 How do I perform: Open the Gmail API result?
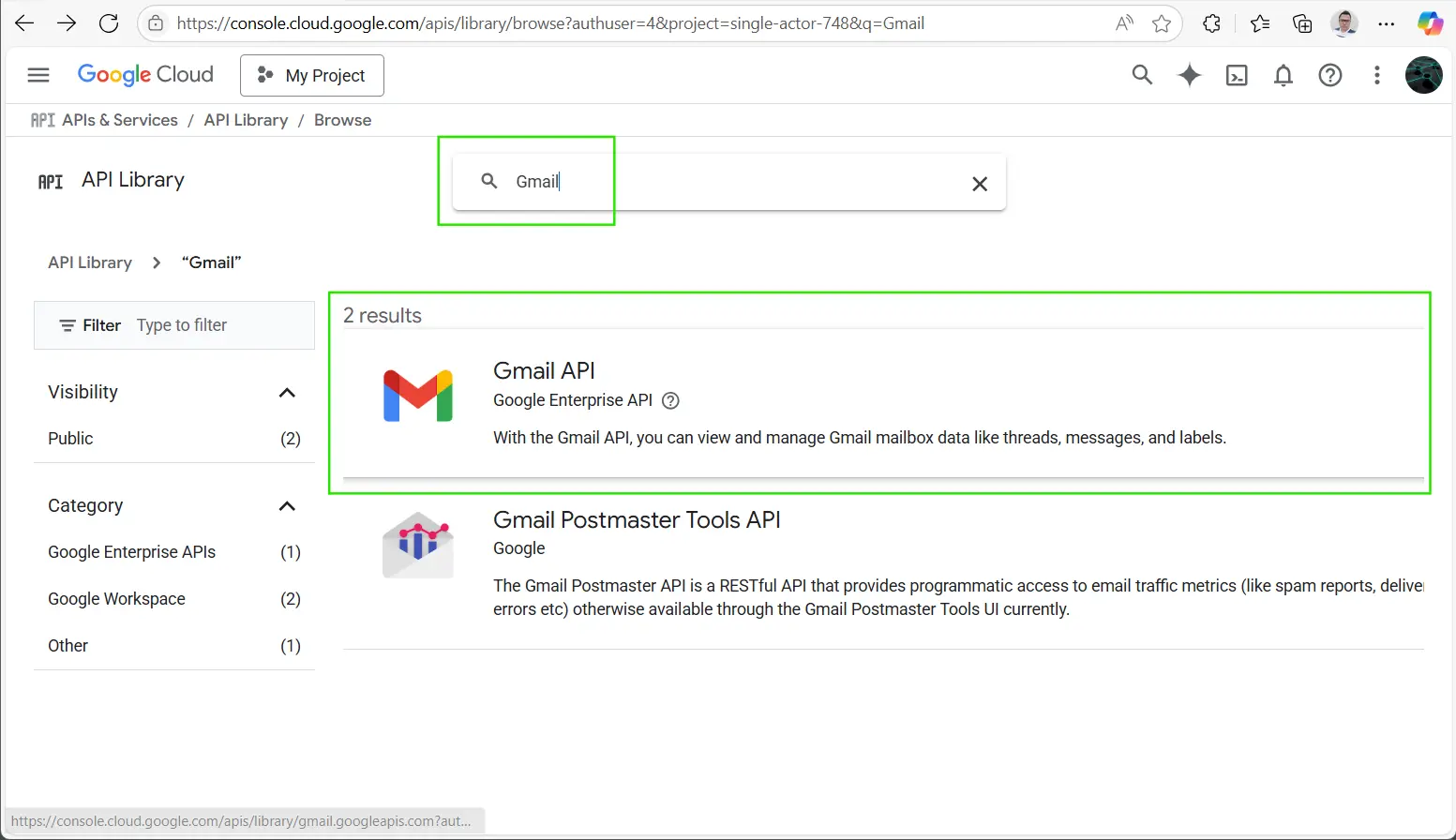click(x=544, y=371)
